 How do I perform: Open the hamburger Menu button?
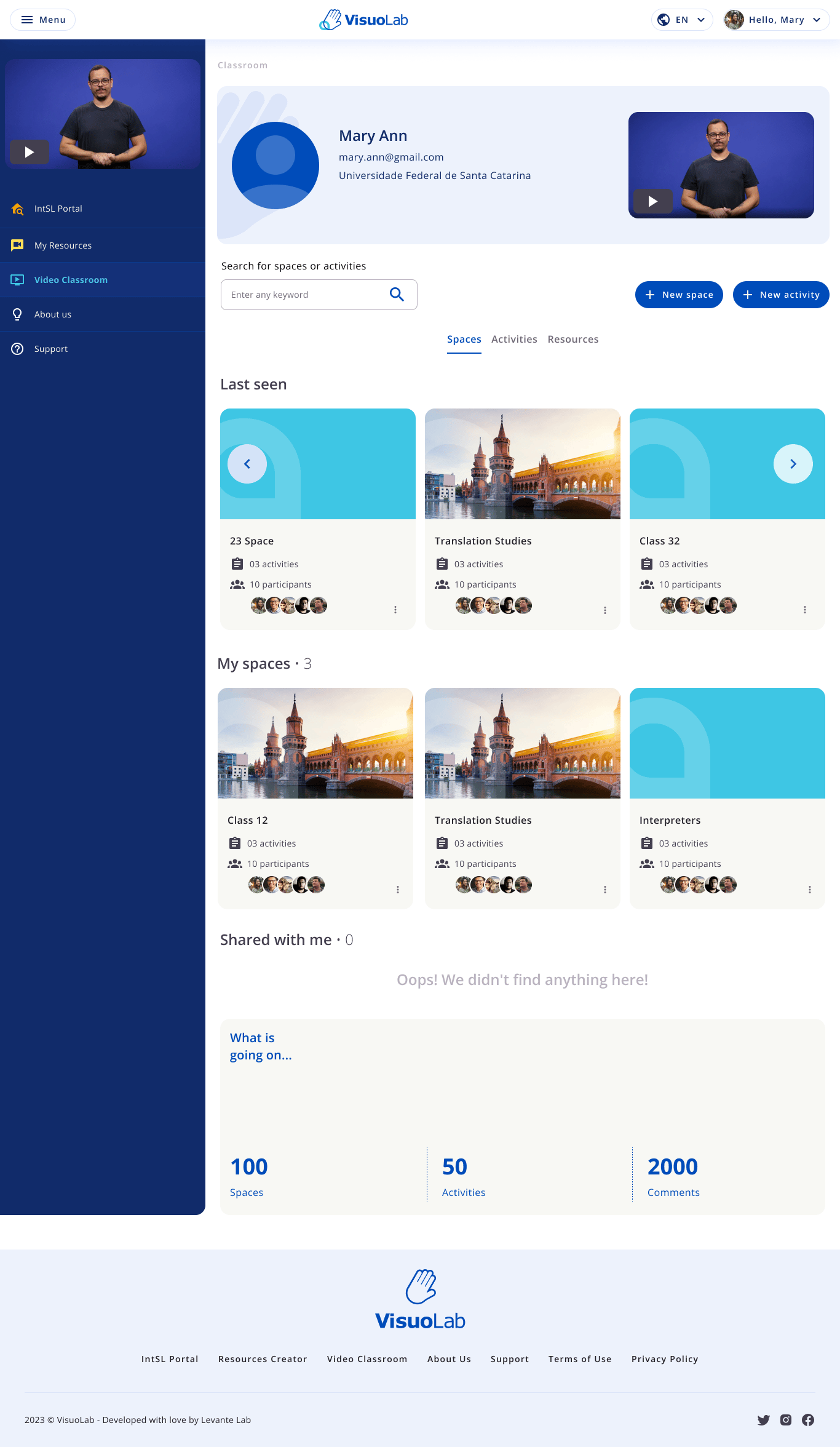[43, 20]
